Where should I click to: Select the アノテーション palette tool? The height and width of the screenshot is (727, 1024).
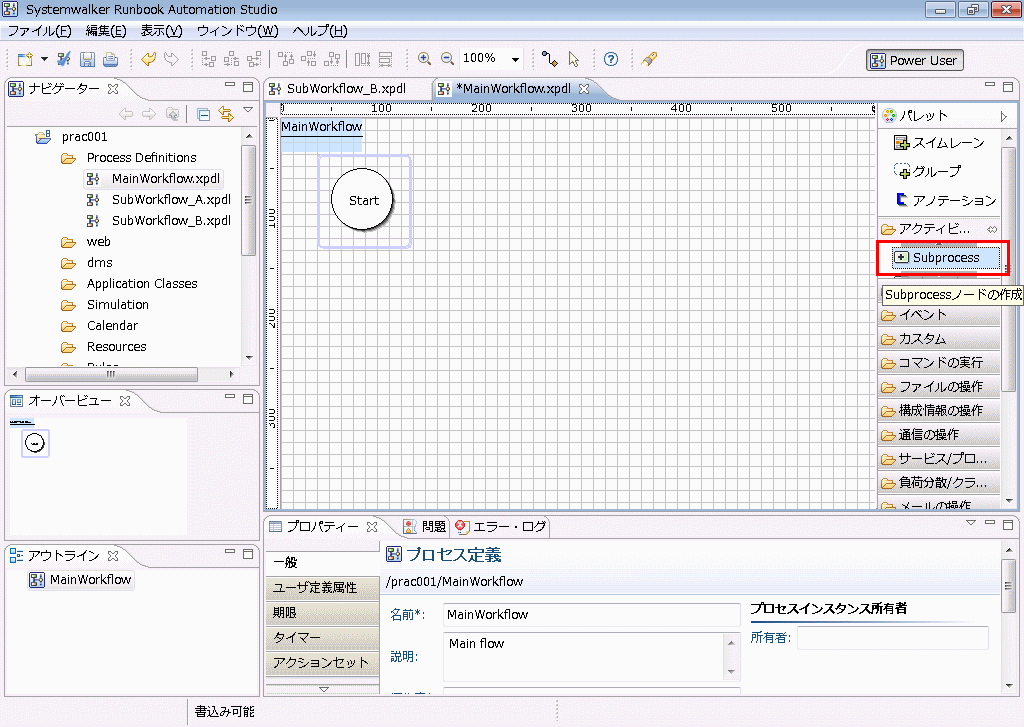pyautogui.click(x=946, y=200)
